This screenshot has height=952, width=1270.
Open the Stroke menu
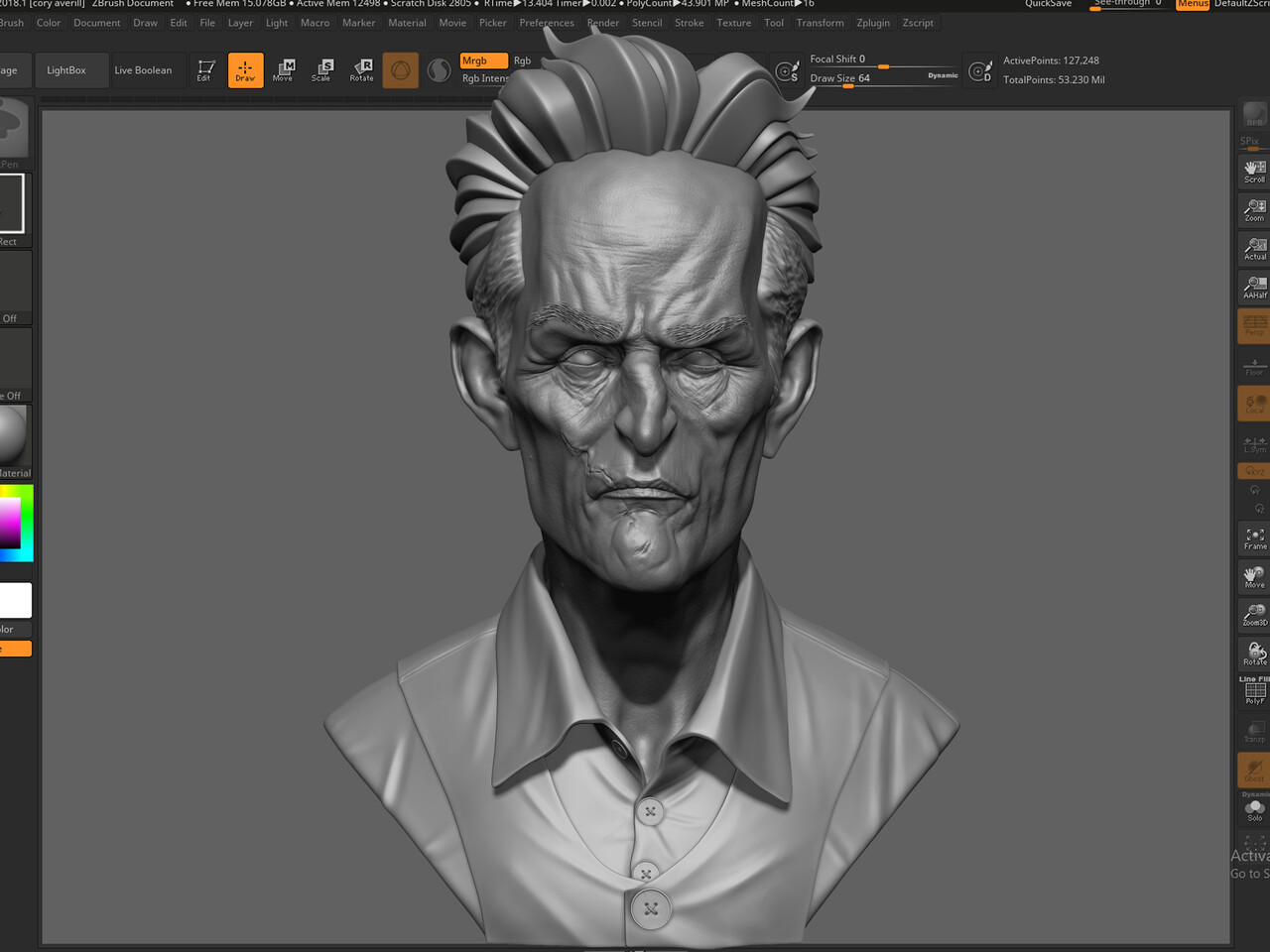click(x=690, y=23)
